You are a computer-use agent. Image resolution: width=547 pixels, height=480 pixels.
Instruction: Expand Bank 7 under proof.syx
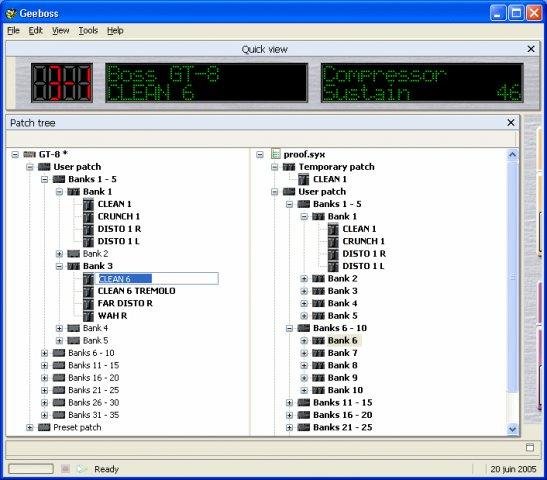point(304,353)
